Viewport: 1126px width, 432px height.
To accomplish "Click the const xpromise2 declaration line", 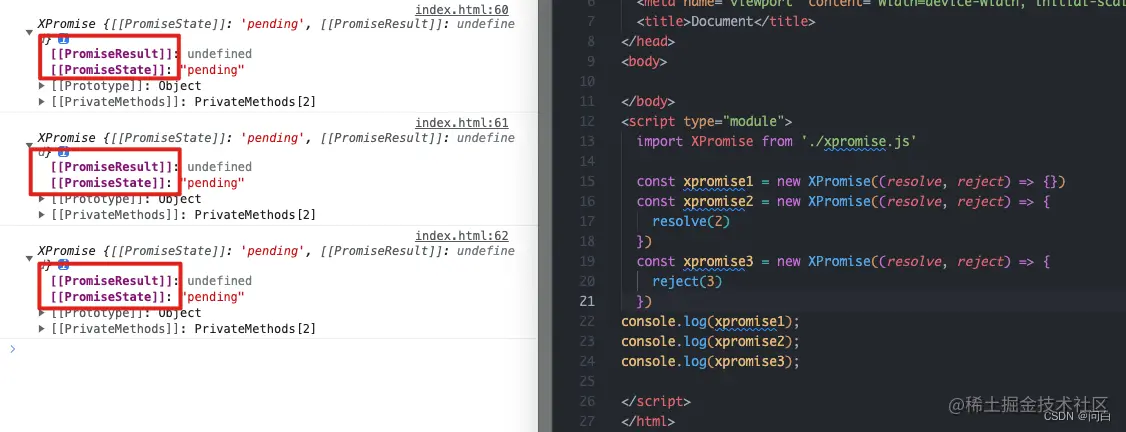I will click(x=843, y=202).
